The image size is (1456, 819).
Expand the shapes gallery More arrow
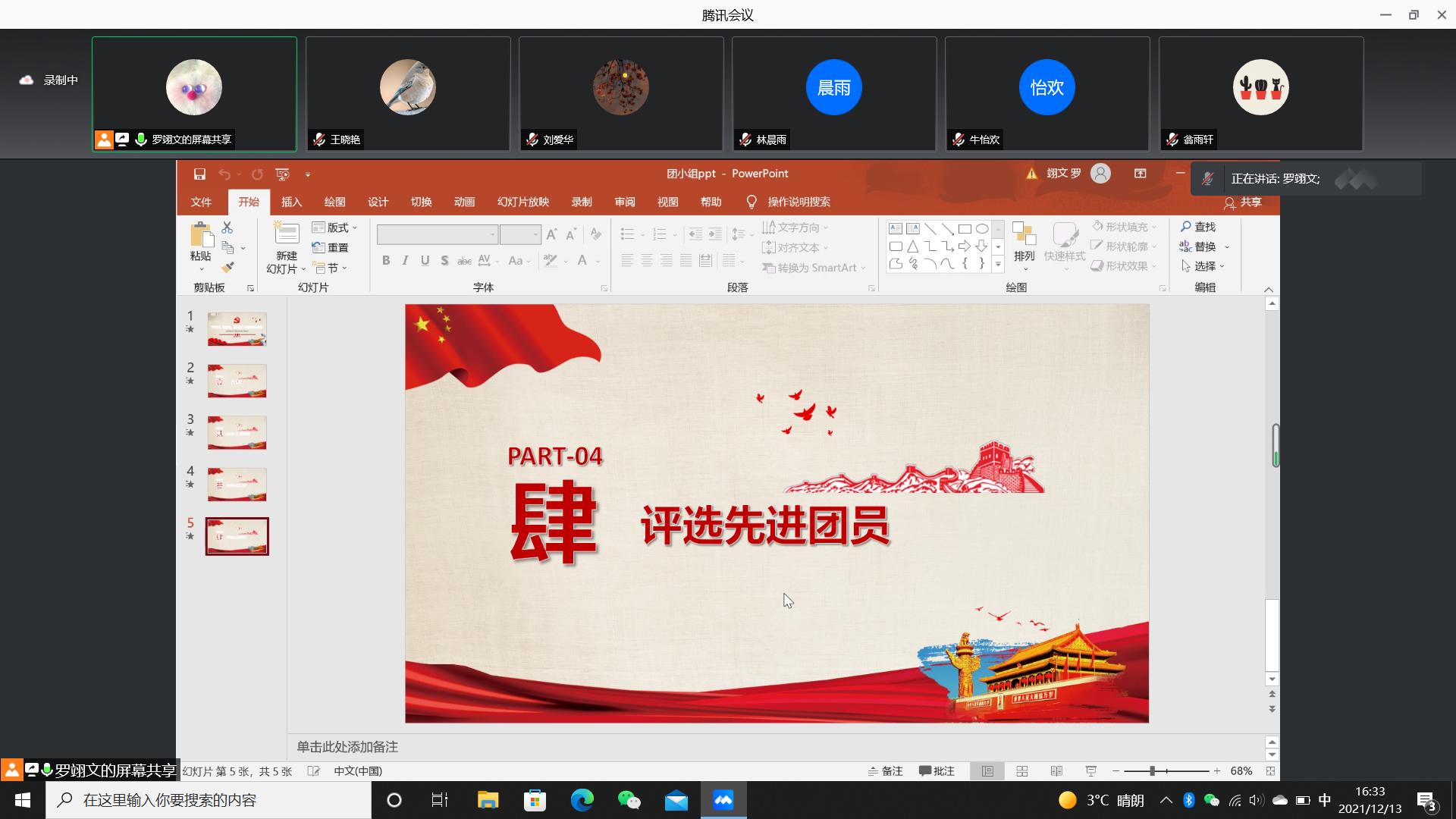(x=998, y=265)
